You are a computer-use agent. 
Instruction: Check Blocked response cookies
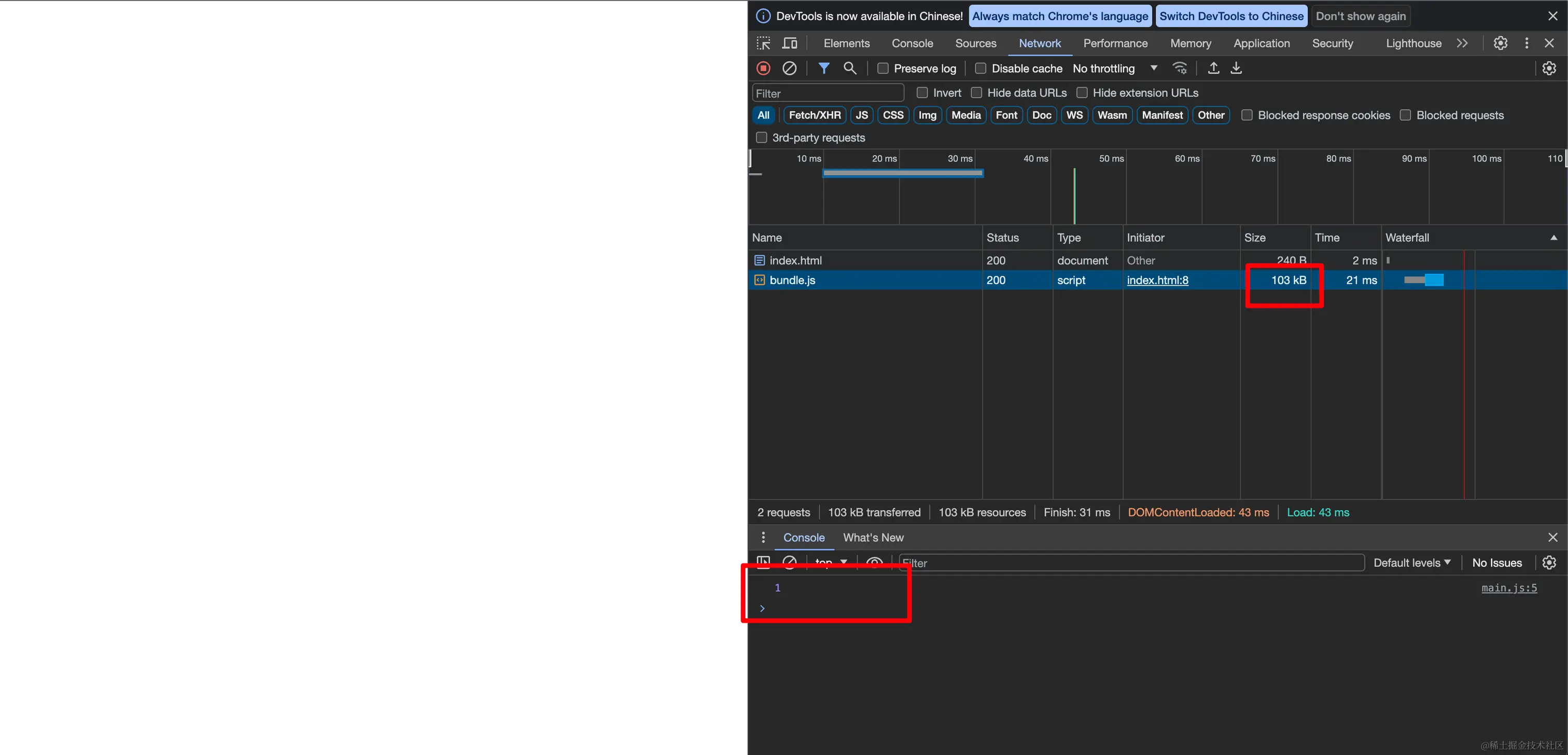(1247, 115)
